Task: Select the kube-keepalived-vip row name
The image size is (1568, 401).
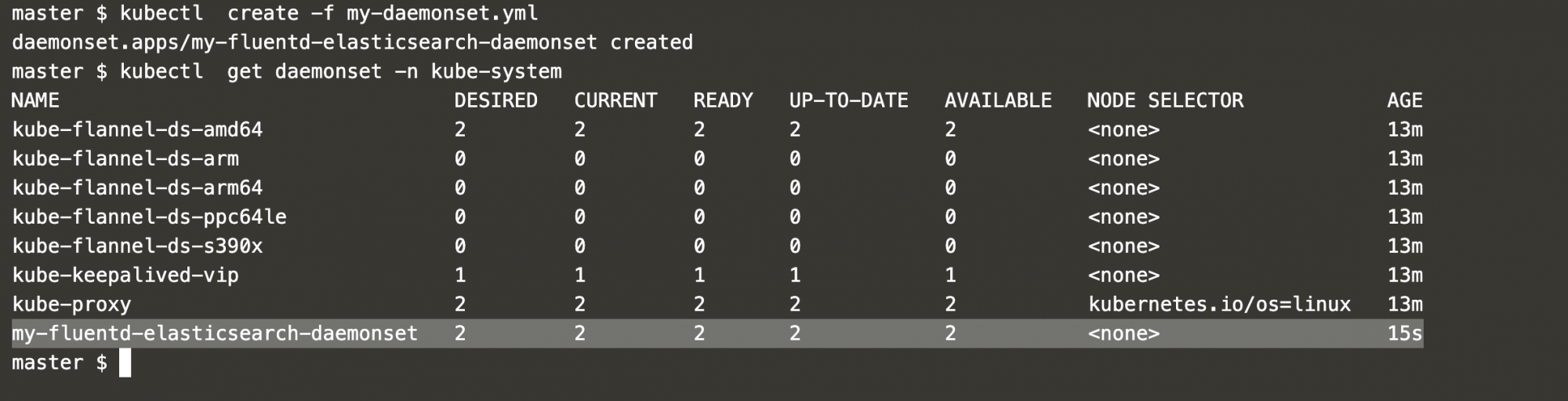Action: [x=125, y=275]
